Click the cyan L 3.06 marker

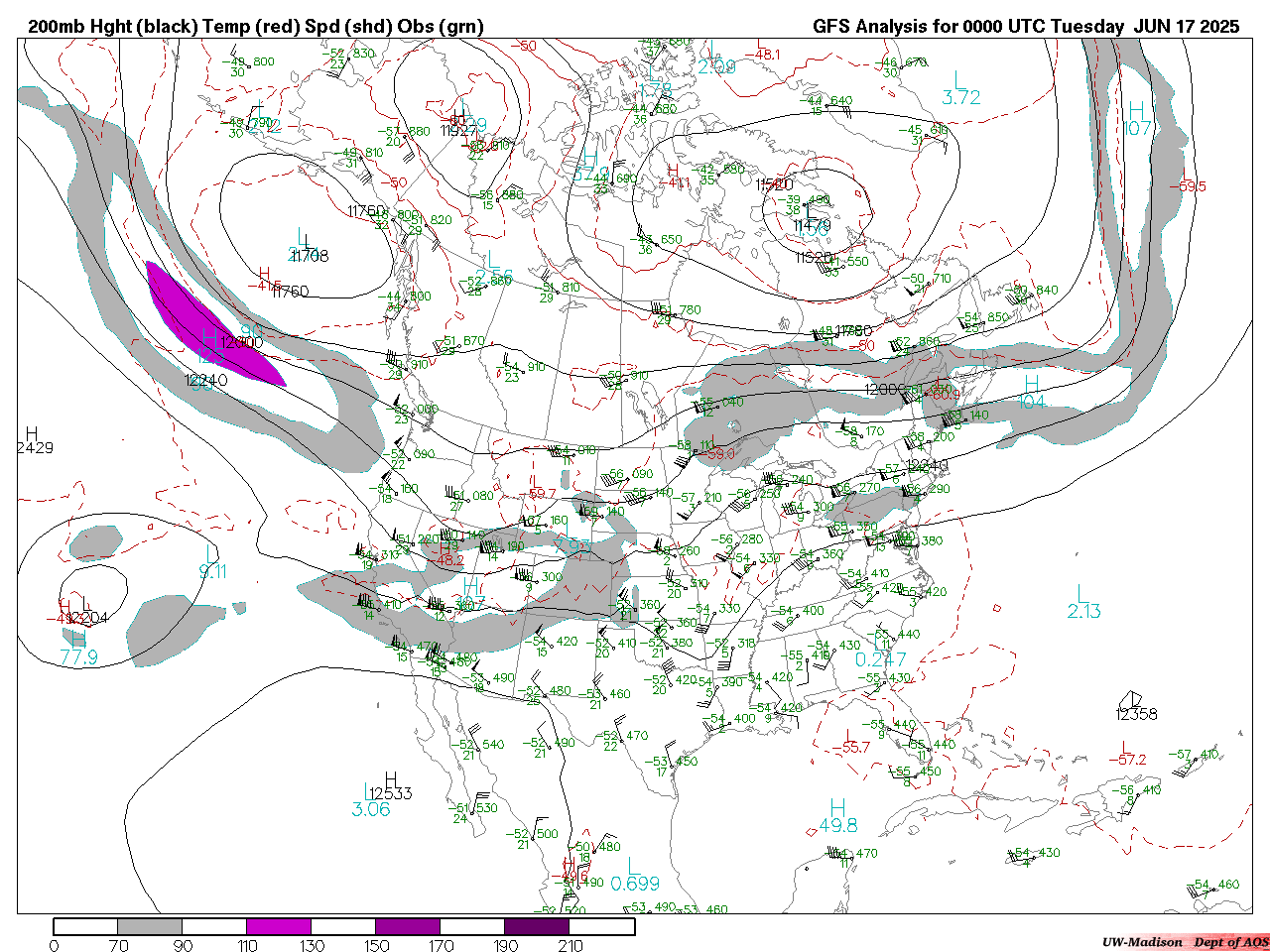click(371, 802)
